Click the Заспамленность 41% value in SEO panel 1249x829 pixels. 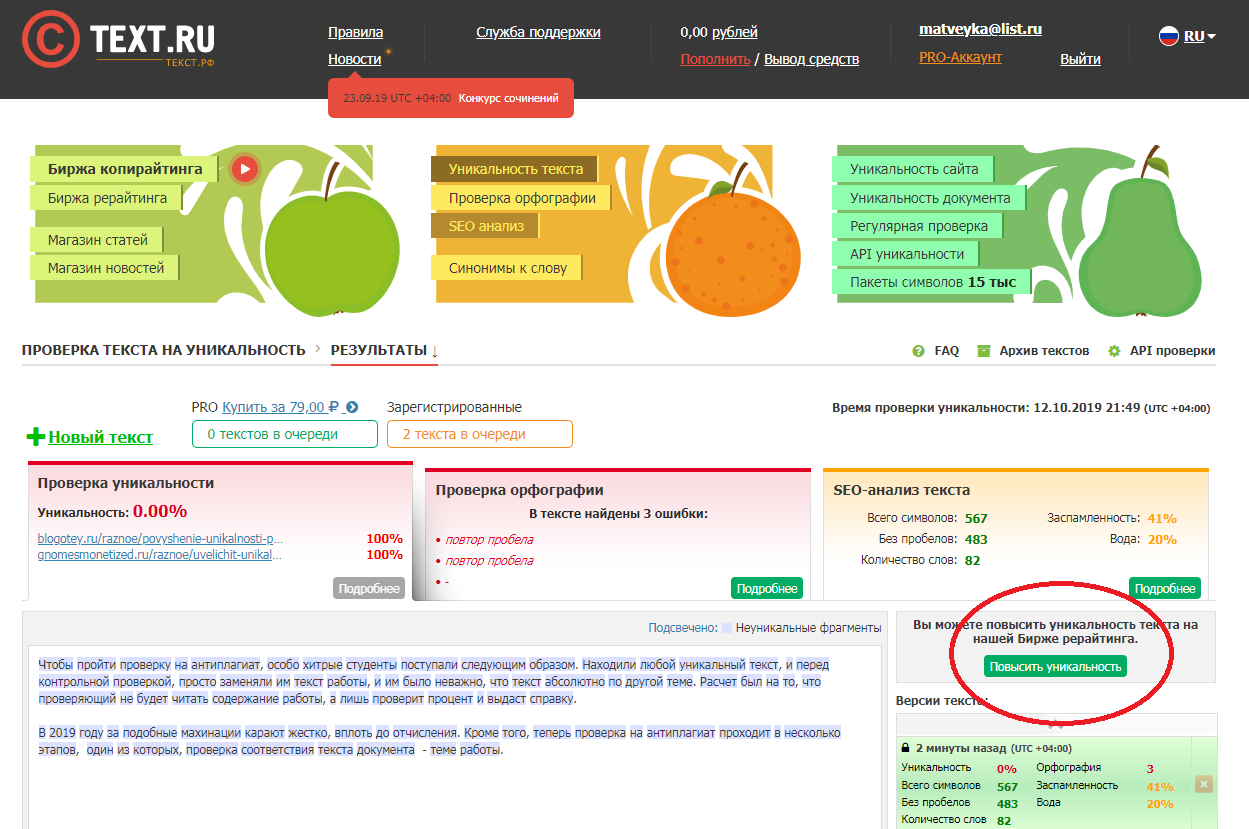[x=1161, y=518]
